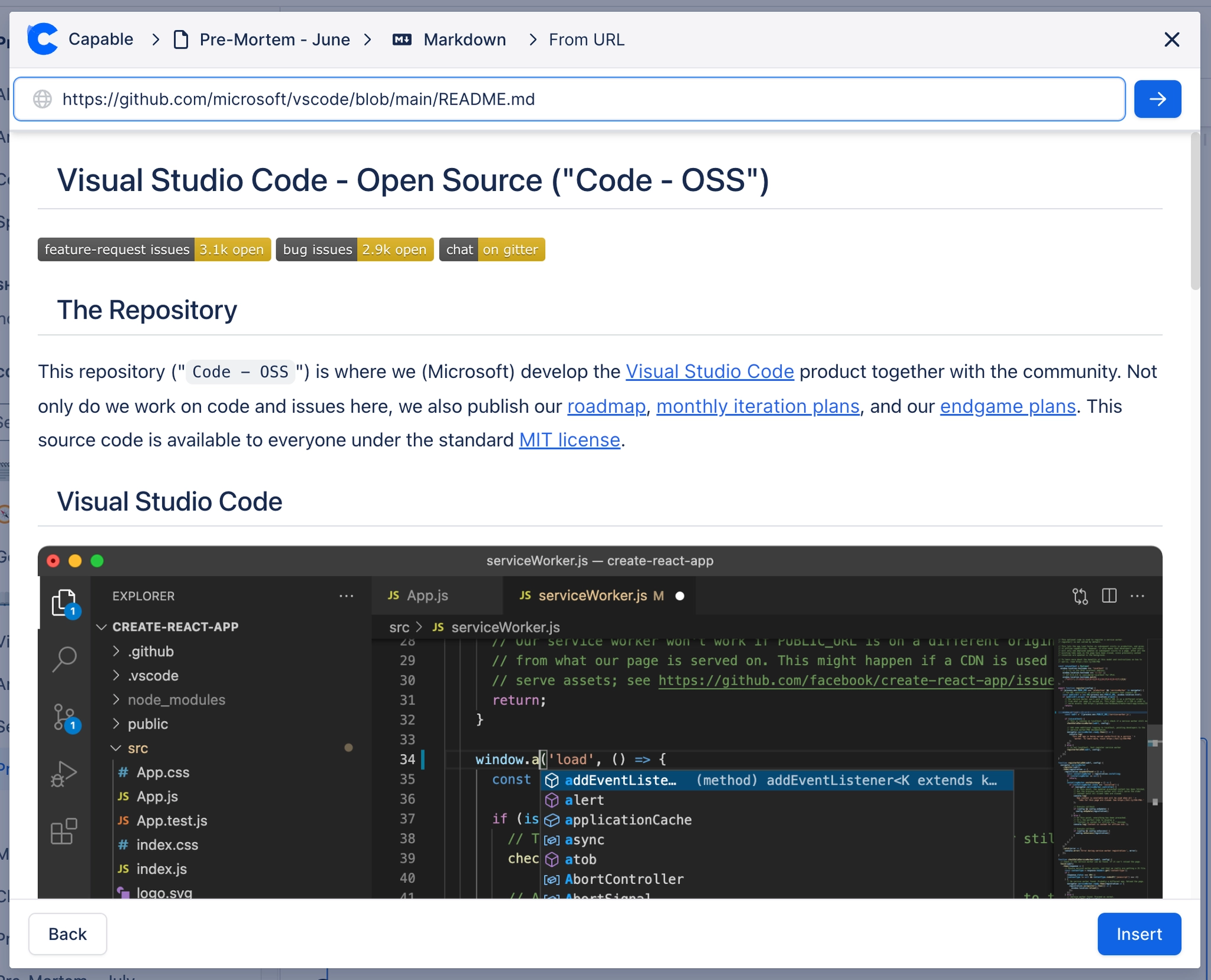
Task: Open the Capable breadcrumb item
Action: pos(101,40)
